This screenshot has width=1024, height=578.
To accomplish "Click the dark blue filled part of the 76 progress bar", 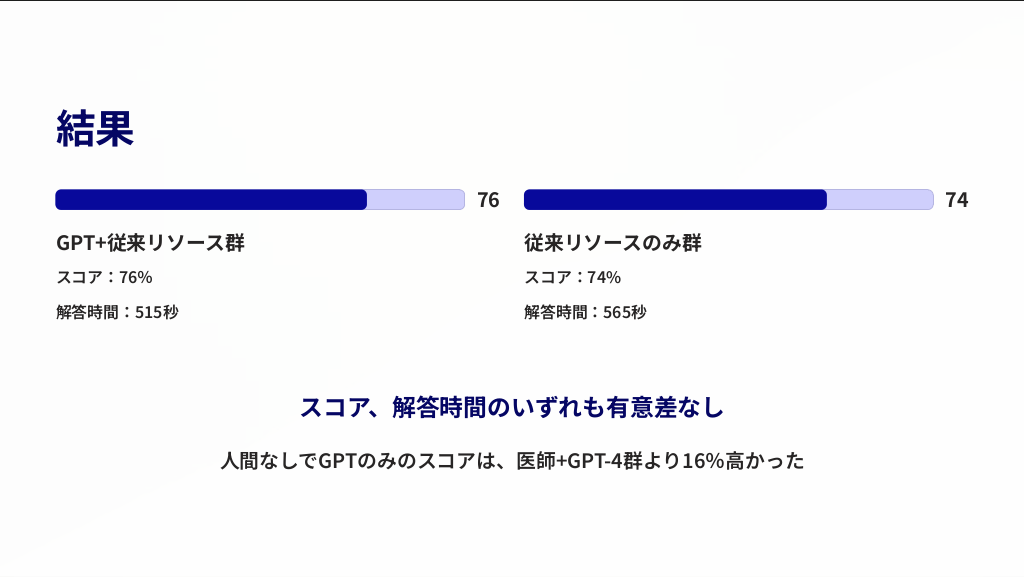I will coord(210,200).
